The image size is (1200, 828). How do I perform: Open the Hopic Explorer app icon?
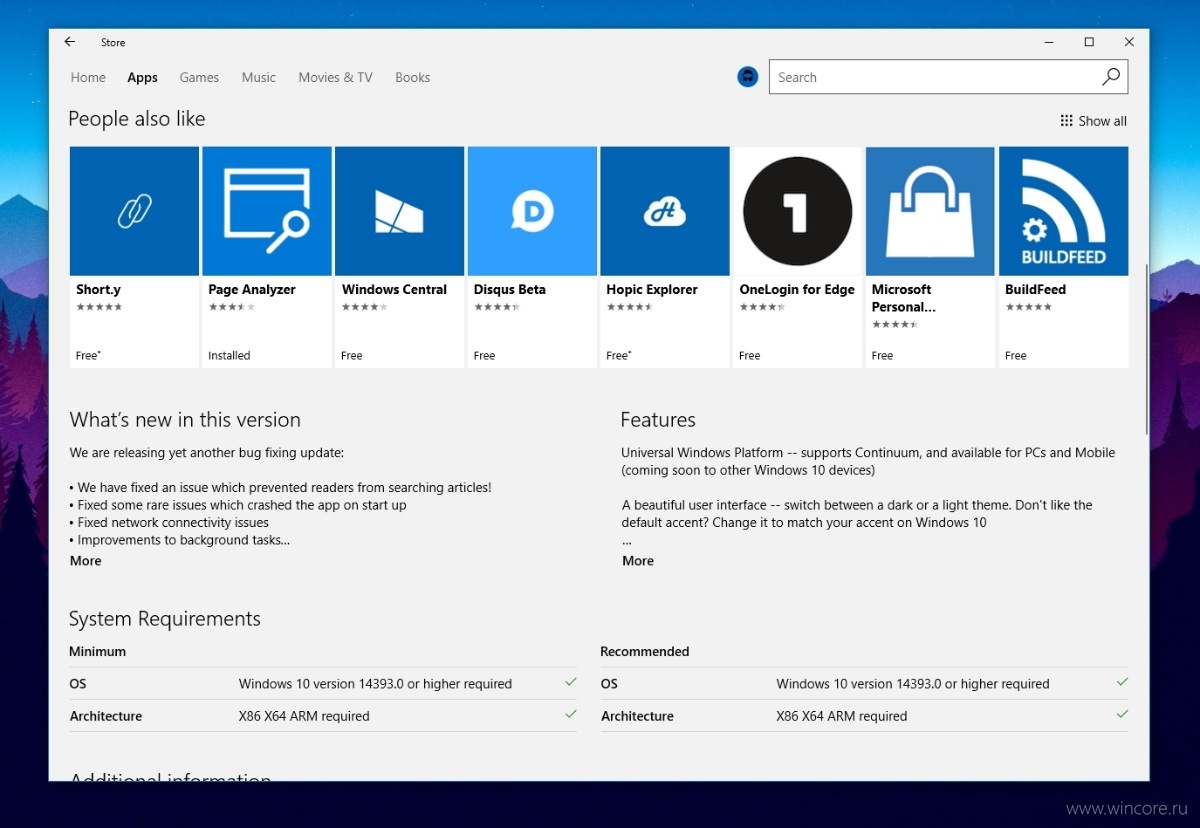tap(665, 211)
